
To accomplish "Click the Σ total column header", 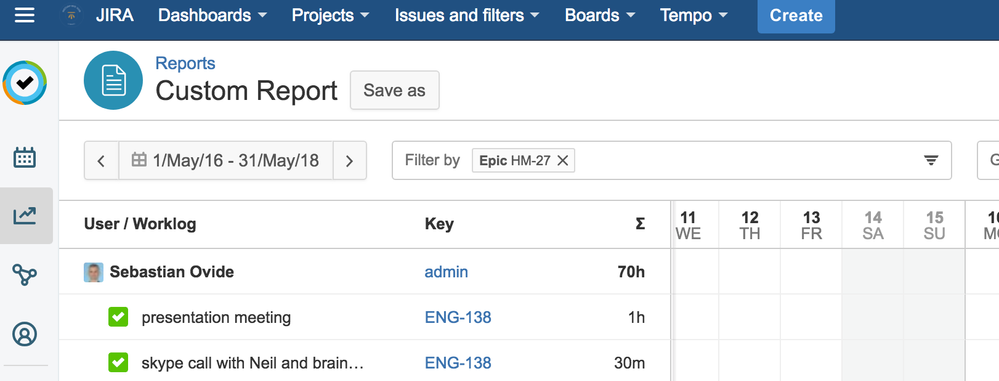I will 640,224.
